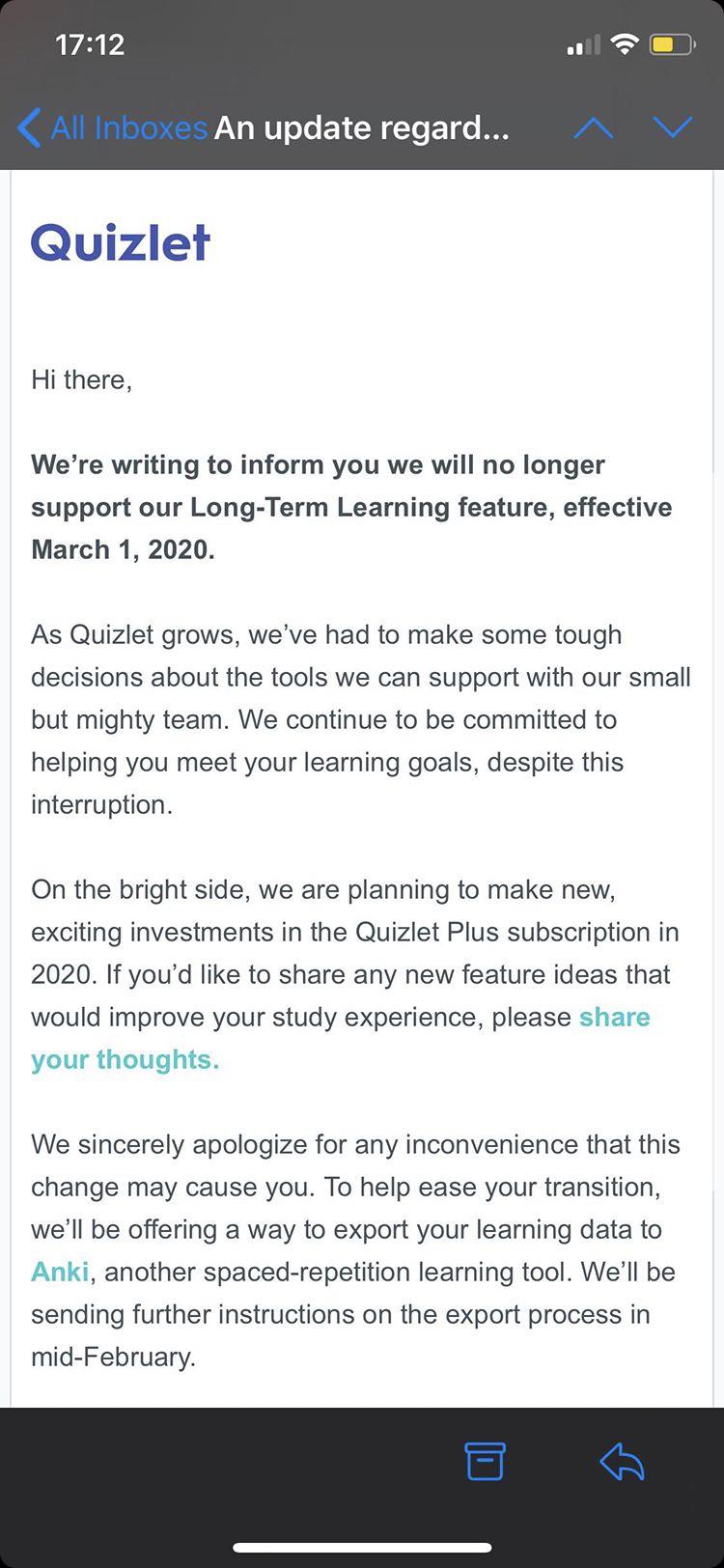Select the archive box icon in the toolbar

pyautogui.click(x=485, y=1461)
